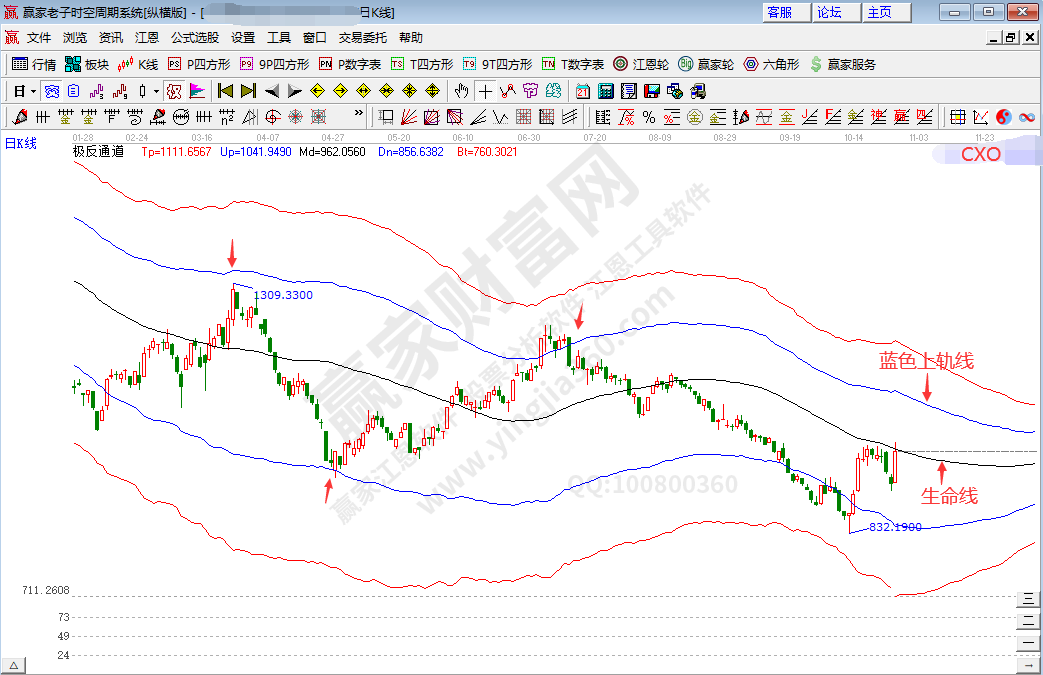The width and height of the screenshot is (1043, 675).
Task: Click the triangle button at bottom-left corner
Action: coord(14,665)
